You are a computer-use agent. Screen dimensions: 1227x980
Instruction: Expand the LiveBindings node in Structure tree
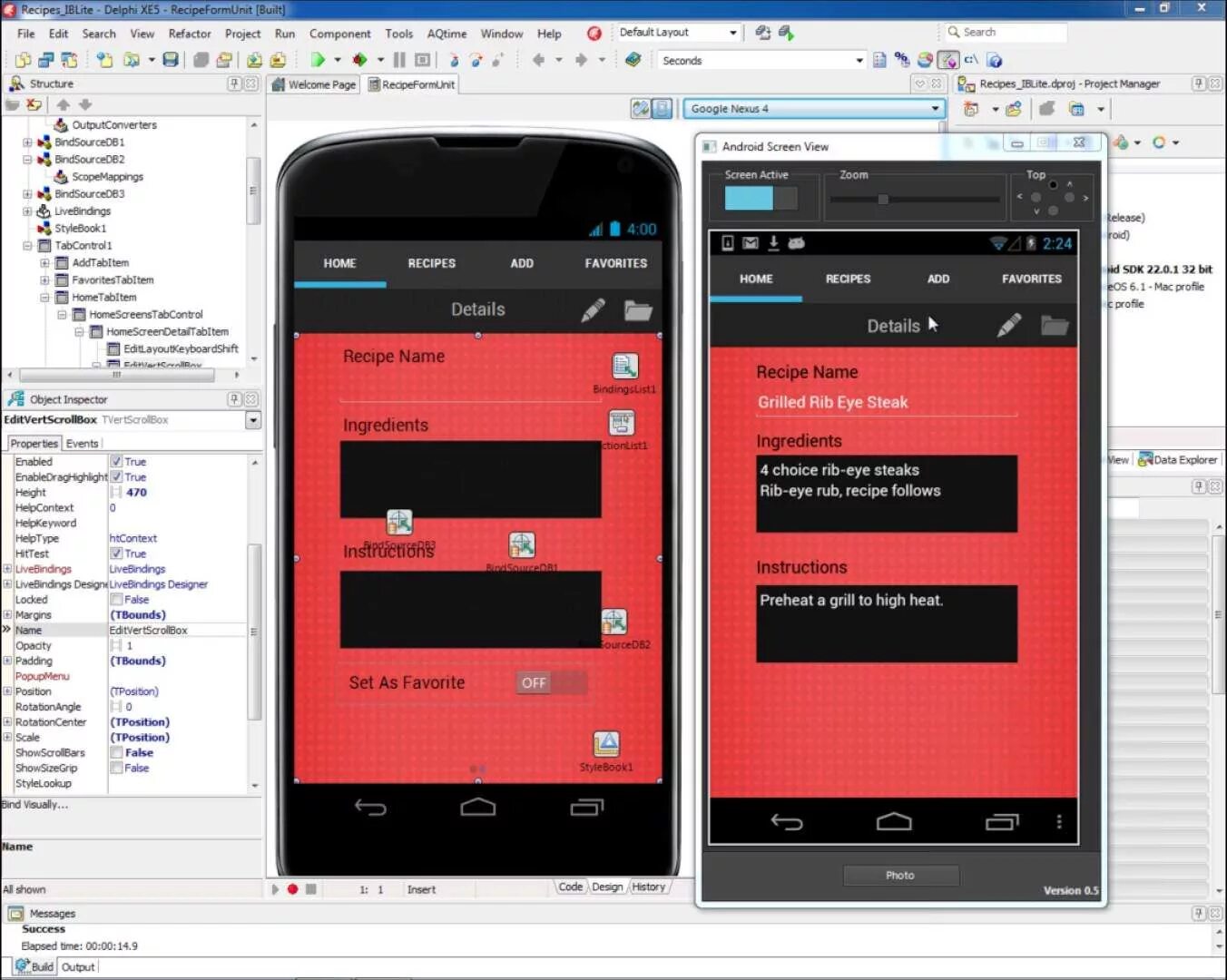[27, 211]
